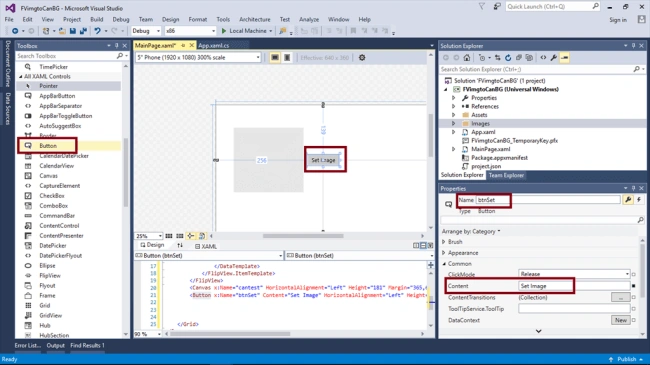Switch to the Team Explorer tab
Viewport: 650px width, 365px height.
tap(506, 175)
